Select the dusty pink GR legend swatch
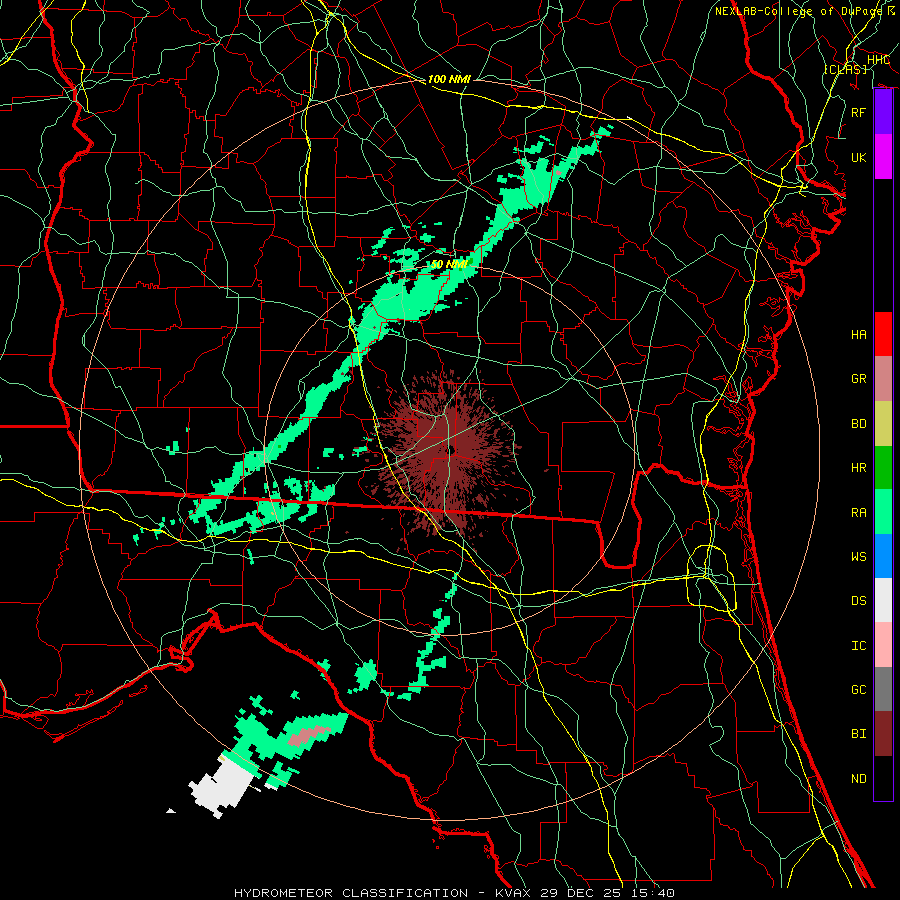900x900 pixels. tap(883, 378)
